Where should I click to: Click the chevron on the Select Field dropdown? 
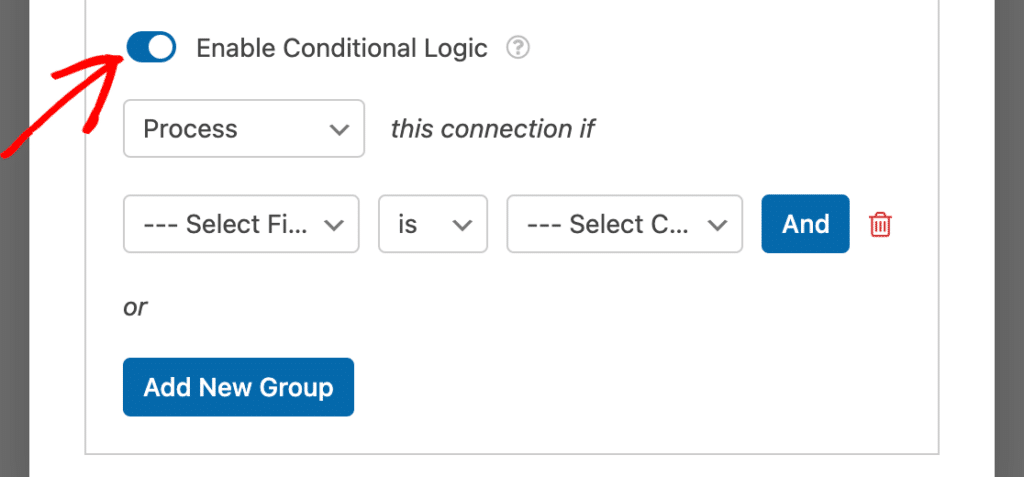point(334,224)
